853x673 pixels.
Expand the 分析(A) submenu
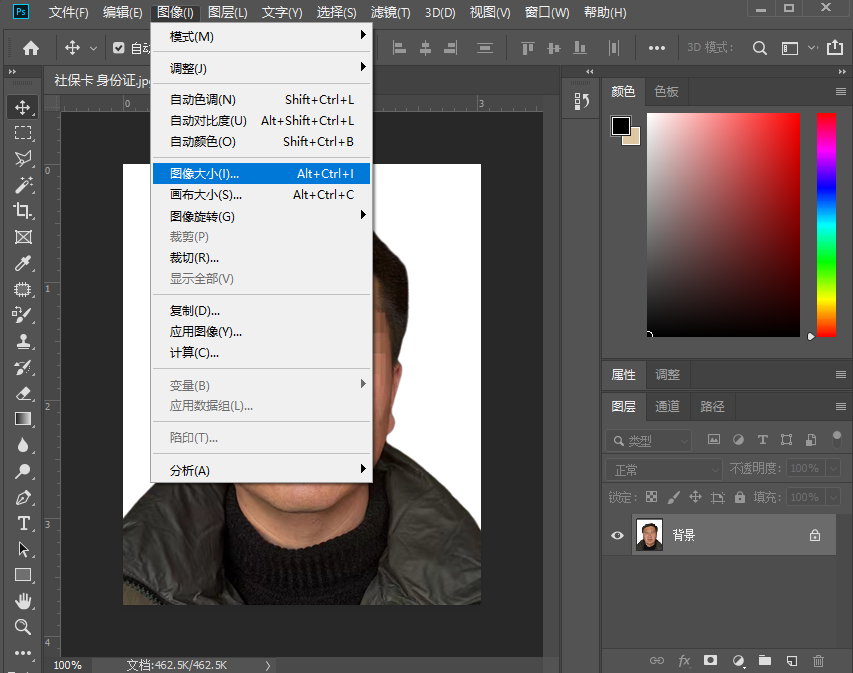point(262,471)
